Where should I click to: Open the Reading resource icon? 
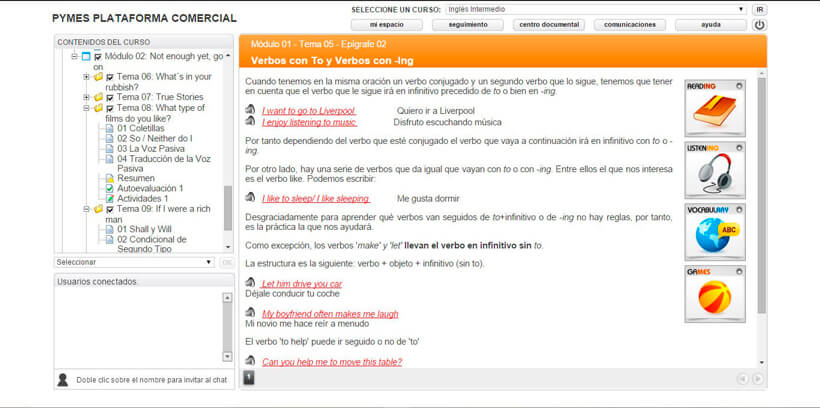pyautogui.click(x=715, y=109)
